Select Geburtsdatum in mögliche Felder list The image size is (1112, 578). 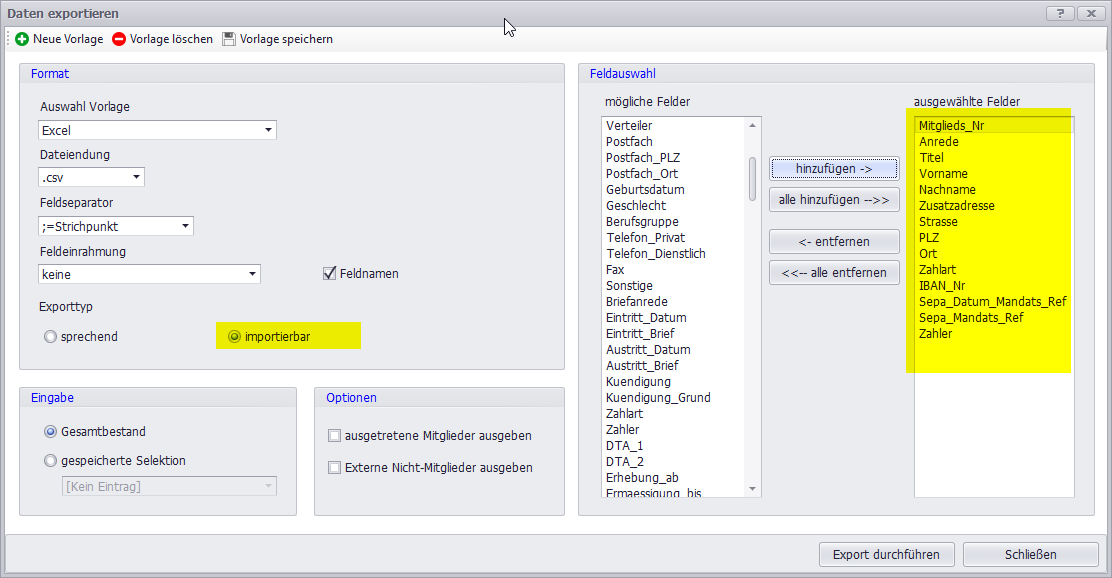click(645, 190)
